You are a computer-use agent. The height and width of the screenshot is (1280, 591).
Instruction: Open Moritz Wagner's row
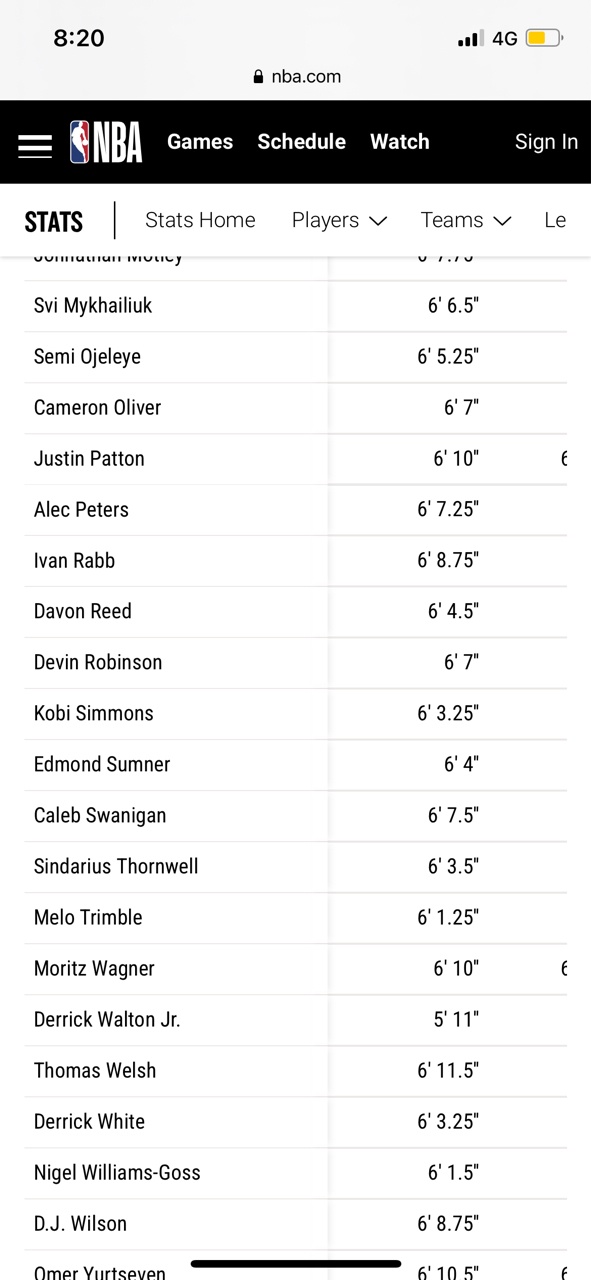click(295, 968)
